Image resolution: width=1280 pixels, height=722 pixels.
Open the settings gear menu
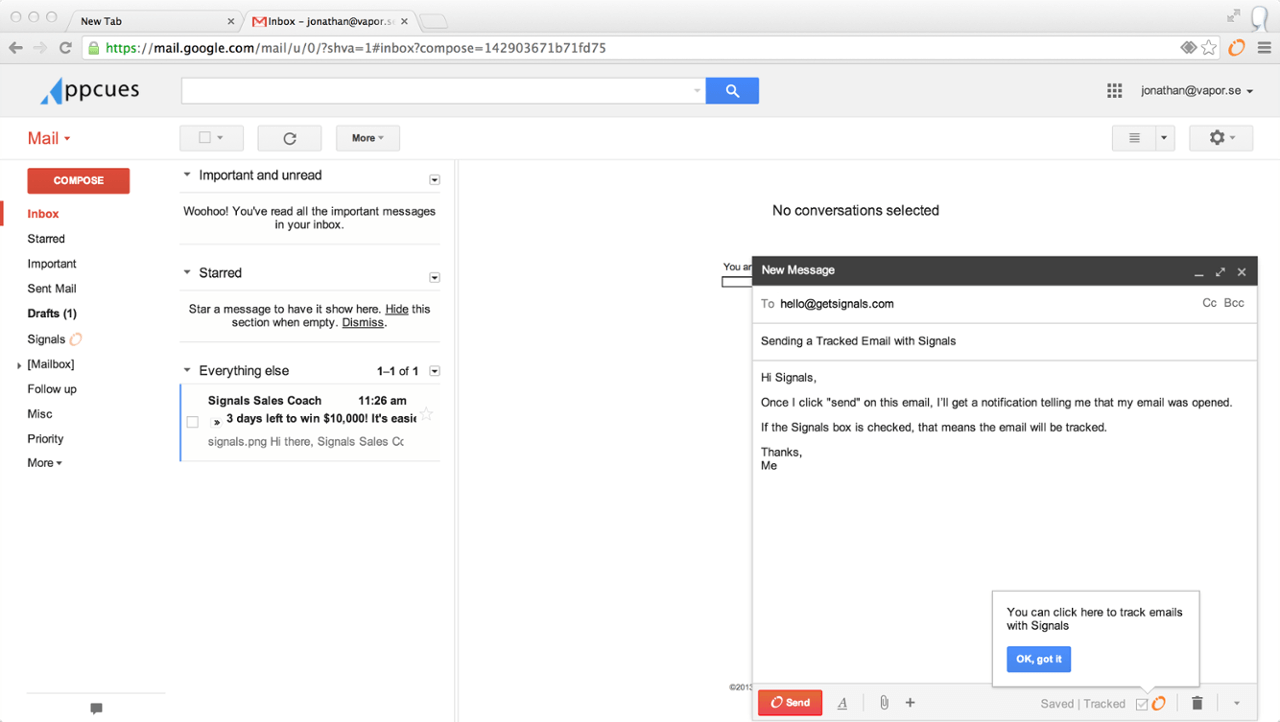tap(1221, 138)
